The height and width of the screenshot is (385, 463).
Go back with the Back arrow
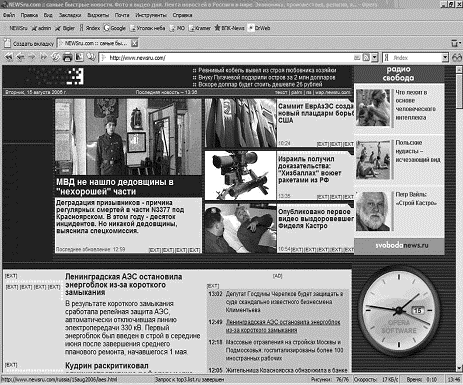click(21, 57)
